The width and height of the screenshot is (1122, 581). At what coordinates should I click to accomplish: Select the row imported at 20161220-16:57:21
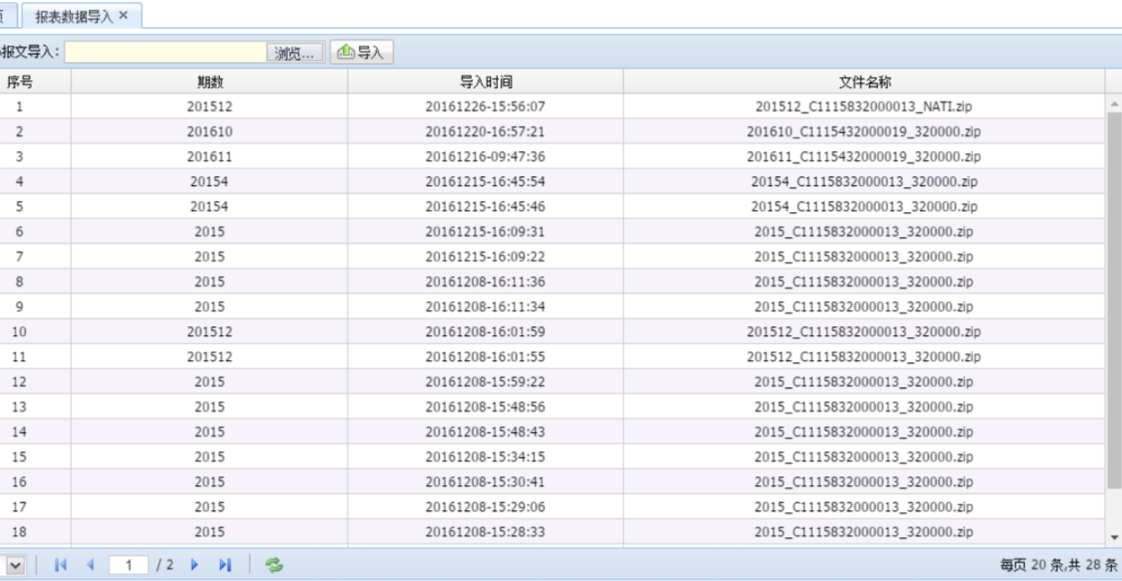485,132
